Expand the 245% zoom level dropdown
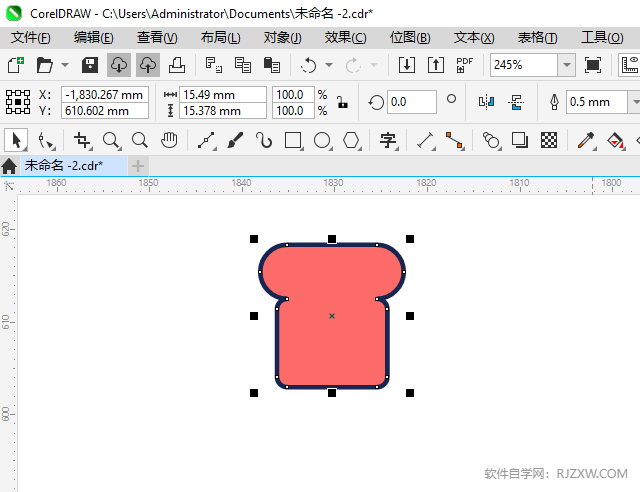The height and width of the screenshot is (492, 640). click(566, 65)
